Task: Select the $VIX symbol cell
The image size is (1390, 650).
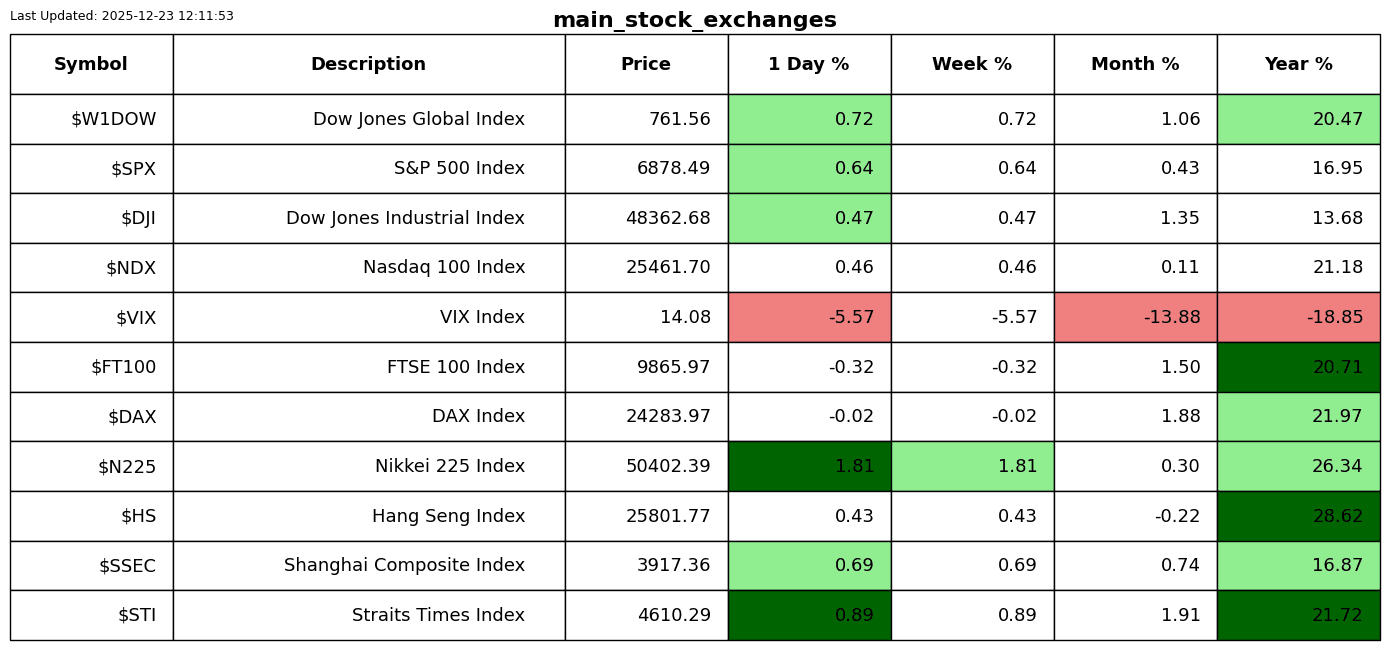Action: 135,318
